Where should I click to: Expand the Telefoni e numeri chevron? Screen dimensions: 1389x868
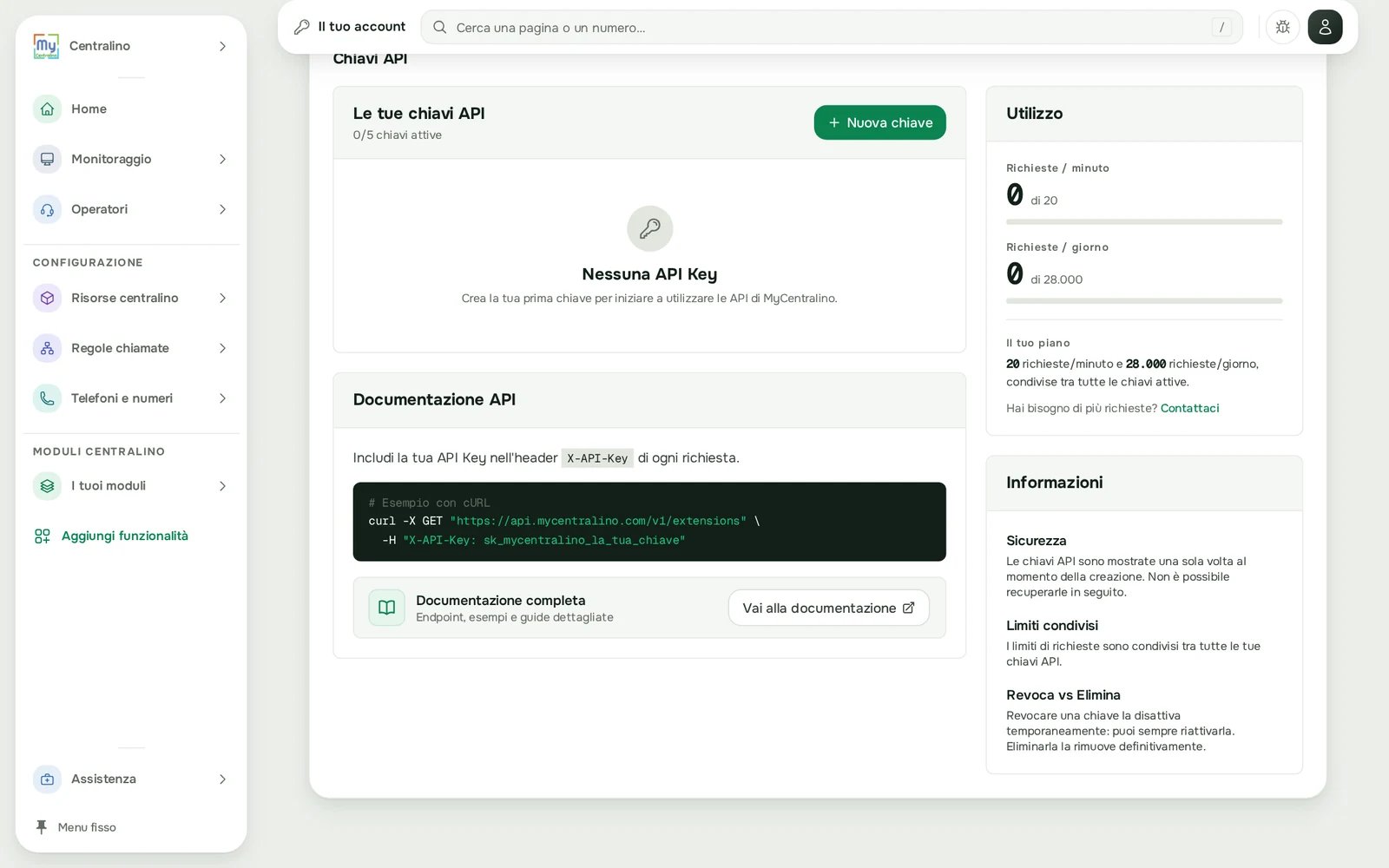(222, 399)
